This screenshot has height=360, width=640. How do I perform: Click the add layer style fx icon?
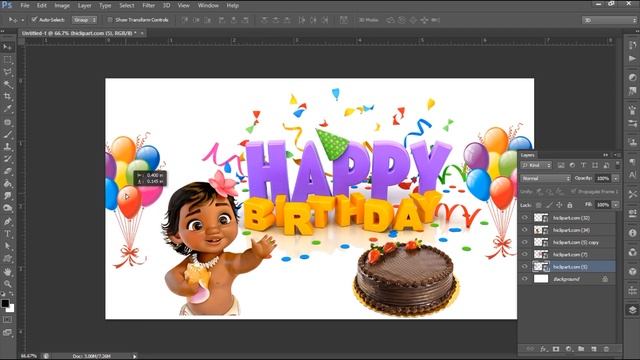click(543, 349)
